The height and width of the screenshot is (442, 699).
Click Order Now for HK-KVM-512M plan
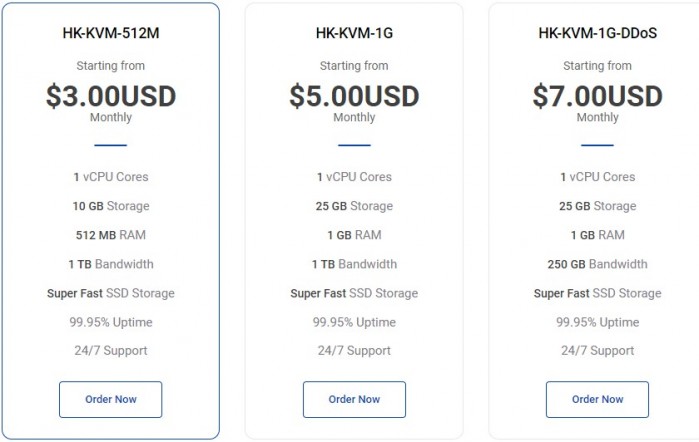[110, 399]
